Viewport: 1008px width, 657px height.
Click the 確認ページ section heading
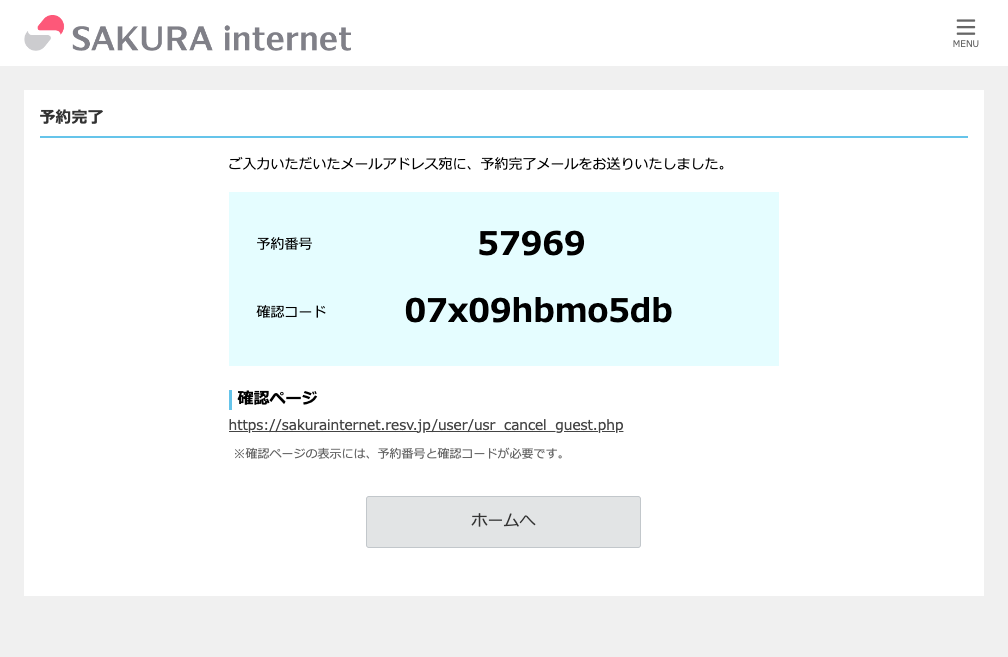277,398
